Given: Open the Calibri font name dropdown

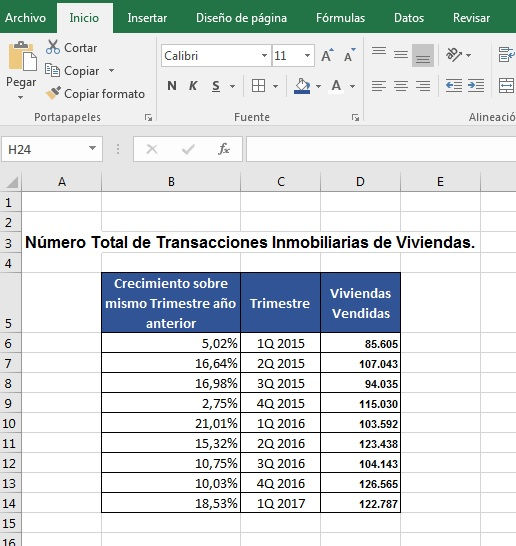Looking at the screenshot, I should pos(264,55).
